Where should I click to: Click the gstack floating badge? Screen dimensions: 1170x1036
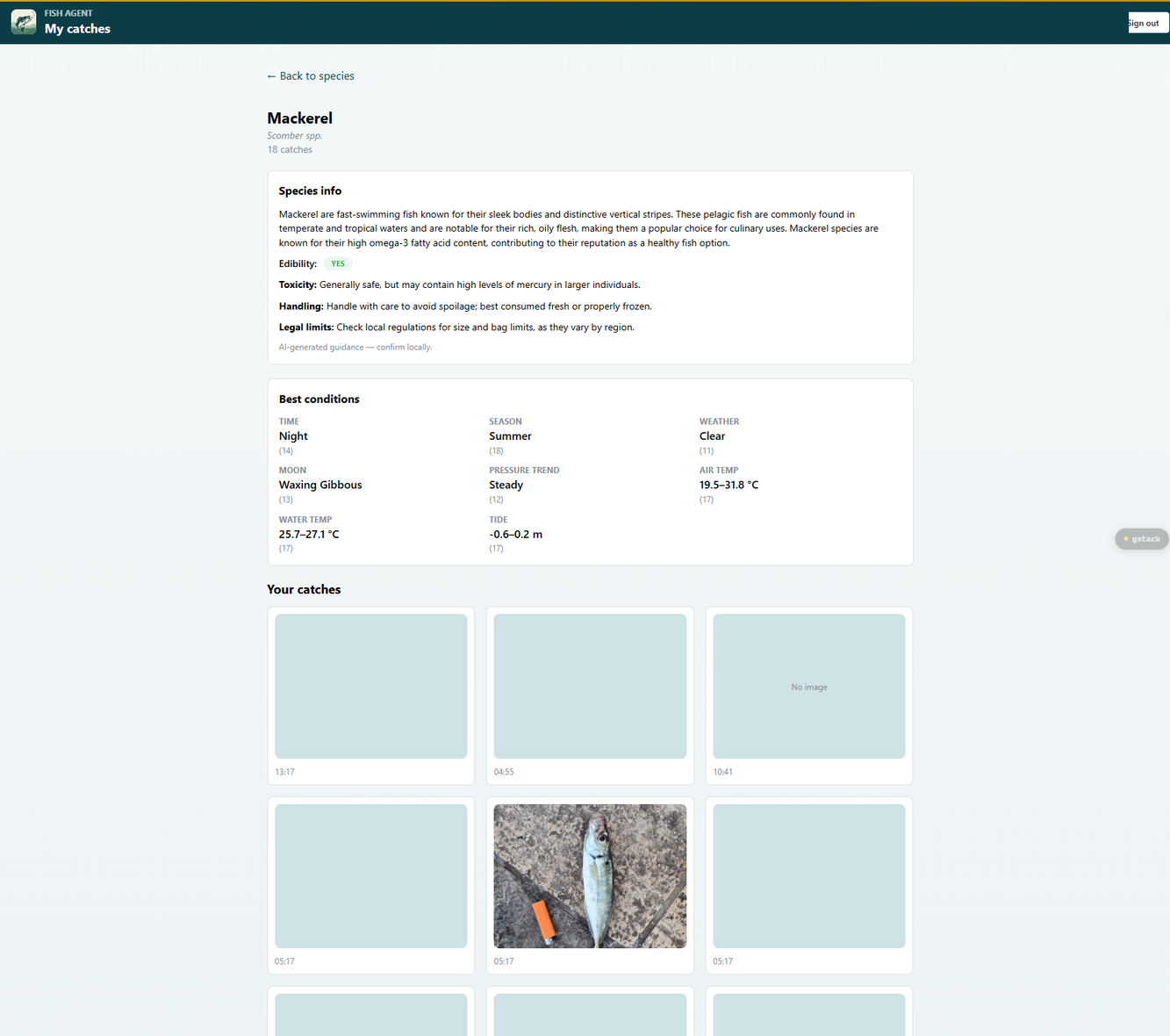(1142, 539)
